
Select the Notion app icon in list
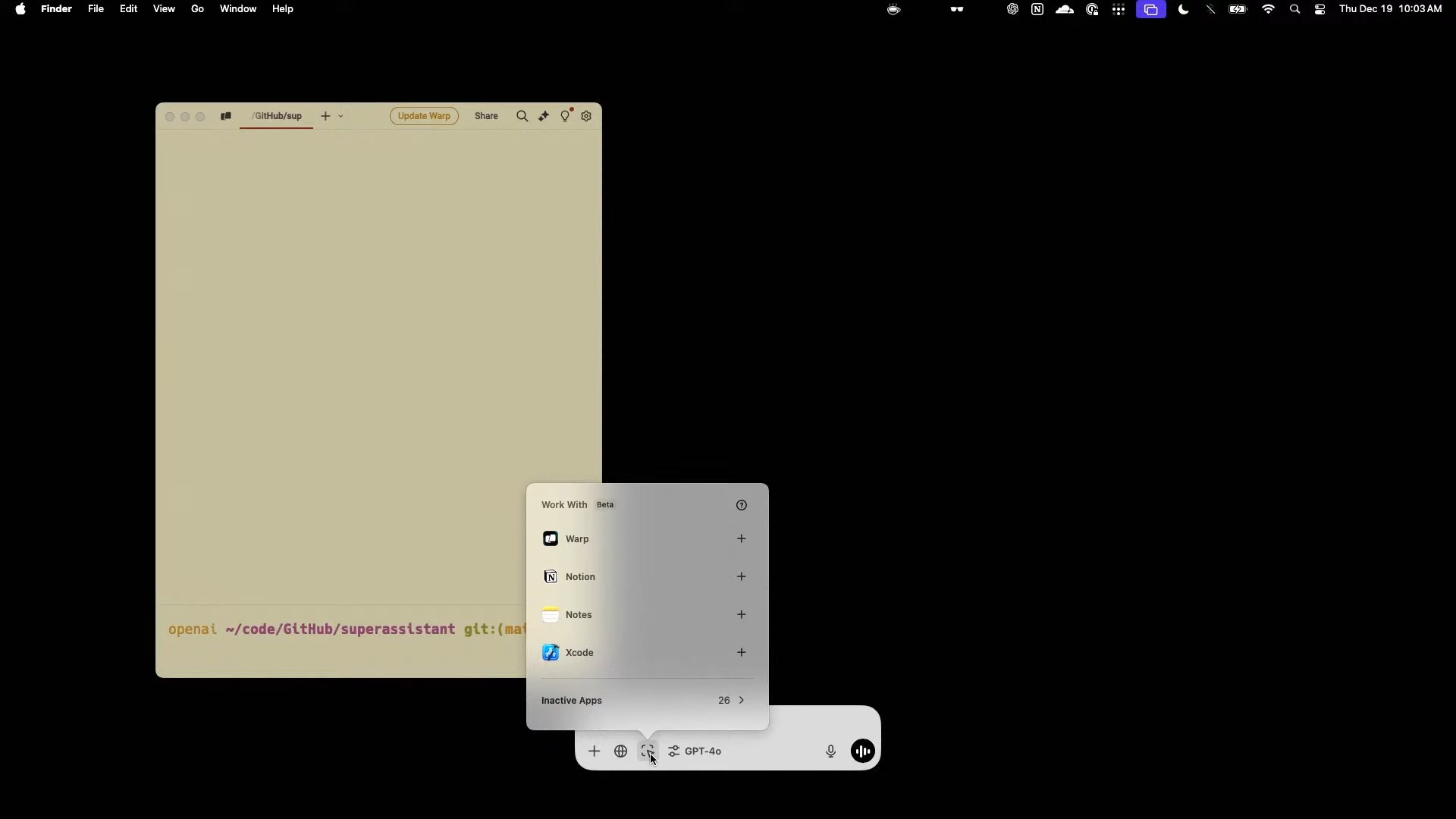[x=551, y=576]
